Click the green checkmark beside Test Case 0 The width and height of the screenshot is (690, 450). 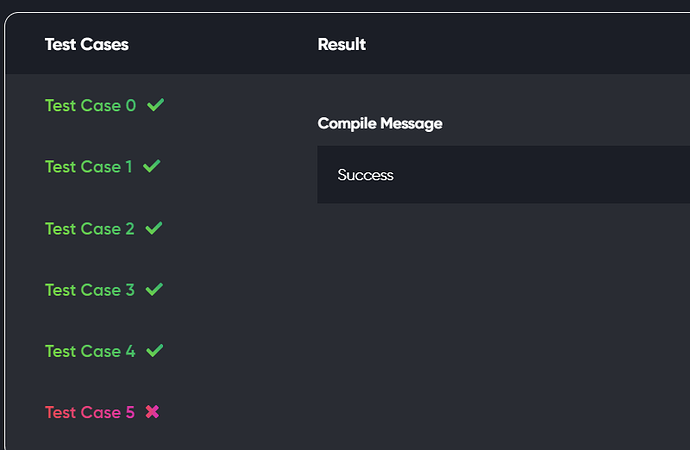coord(155,105)
